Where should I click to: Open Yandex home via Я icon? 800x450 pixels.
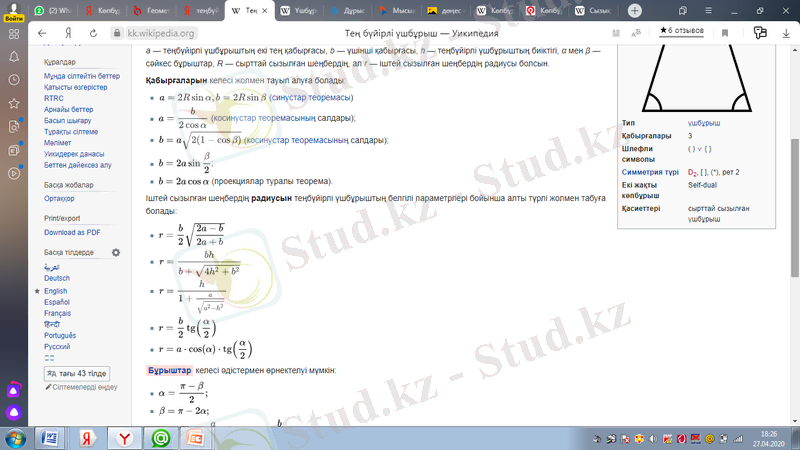pyautogui.click(x=68, y=33)
